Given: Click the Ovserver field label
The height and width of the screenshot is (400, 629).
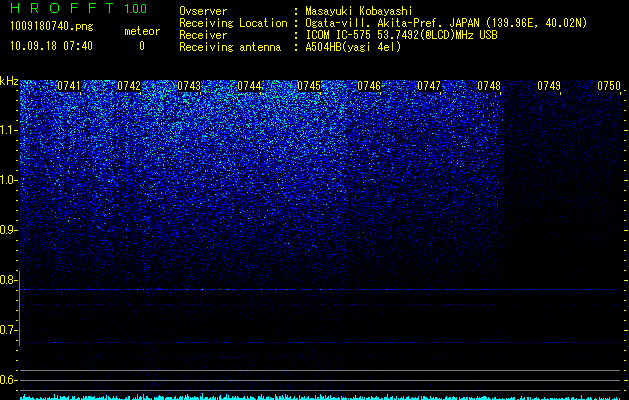Looking at the screenshot, I should 203,11.
